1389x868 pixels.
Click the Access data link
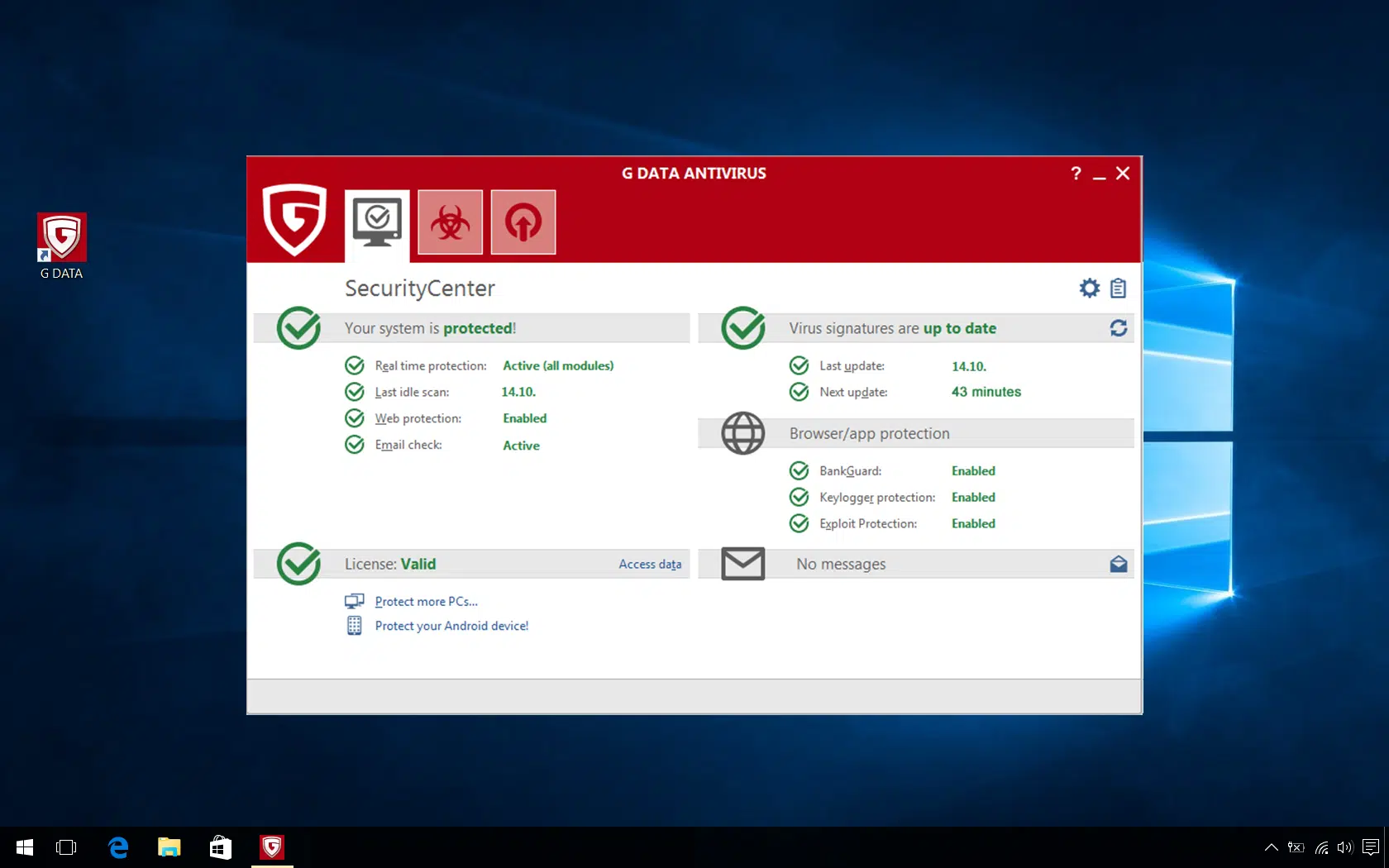coord(650,564)
